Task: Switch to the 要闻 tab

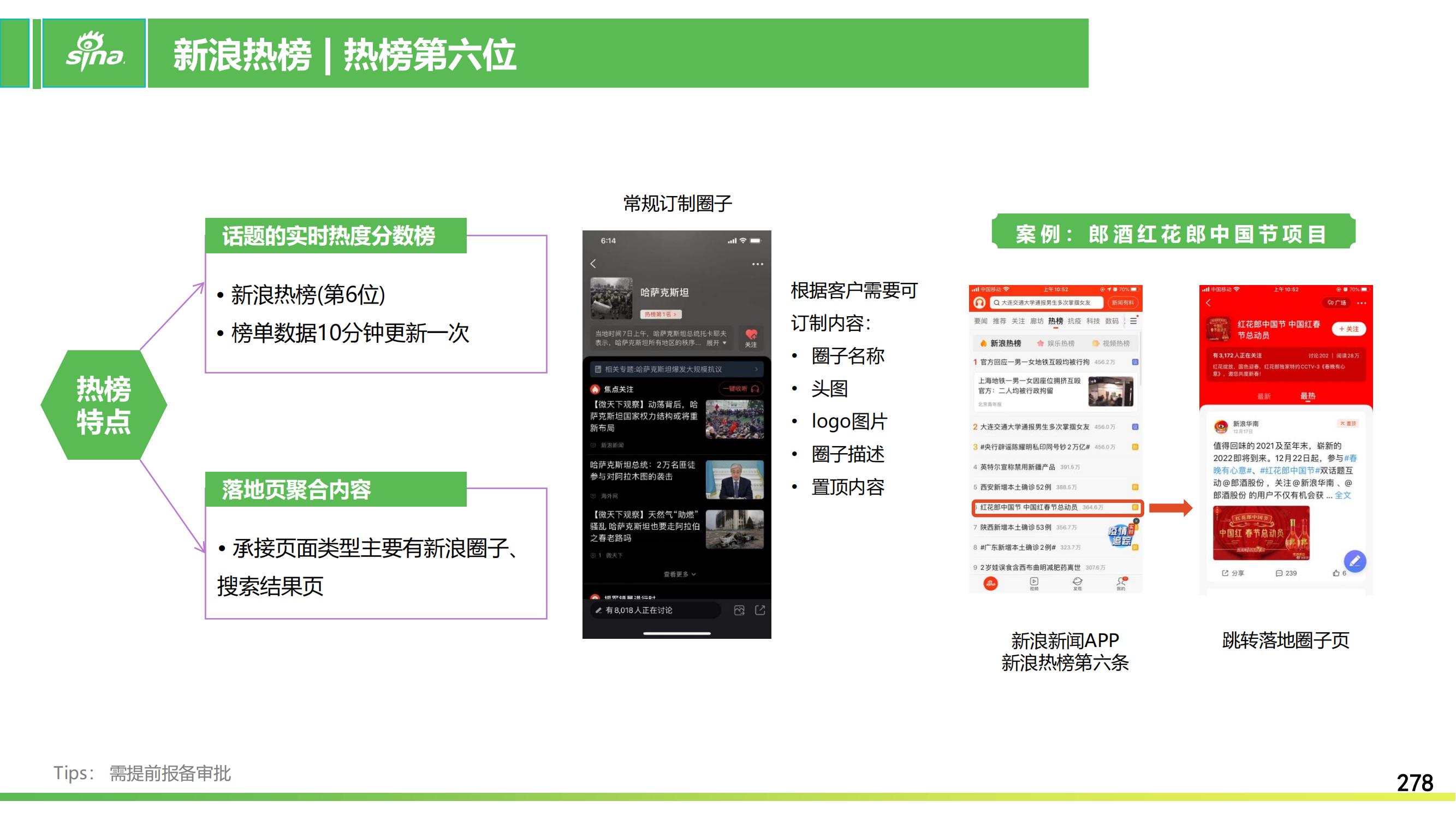Action: [980, 321]
